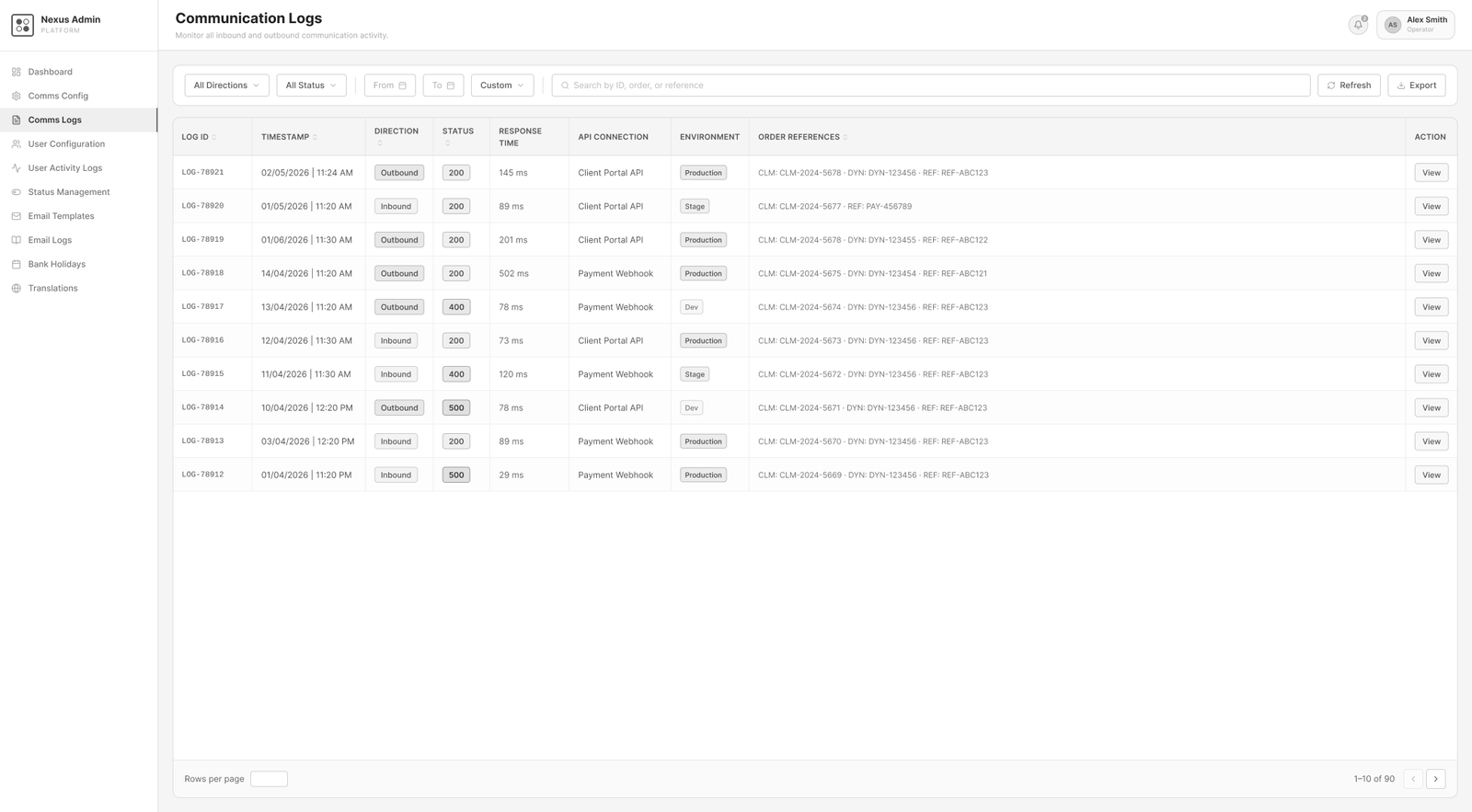
Task: Open Email Templates page
Action: coord(79,216)
